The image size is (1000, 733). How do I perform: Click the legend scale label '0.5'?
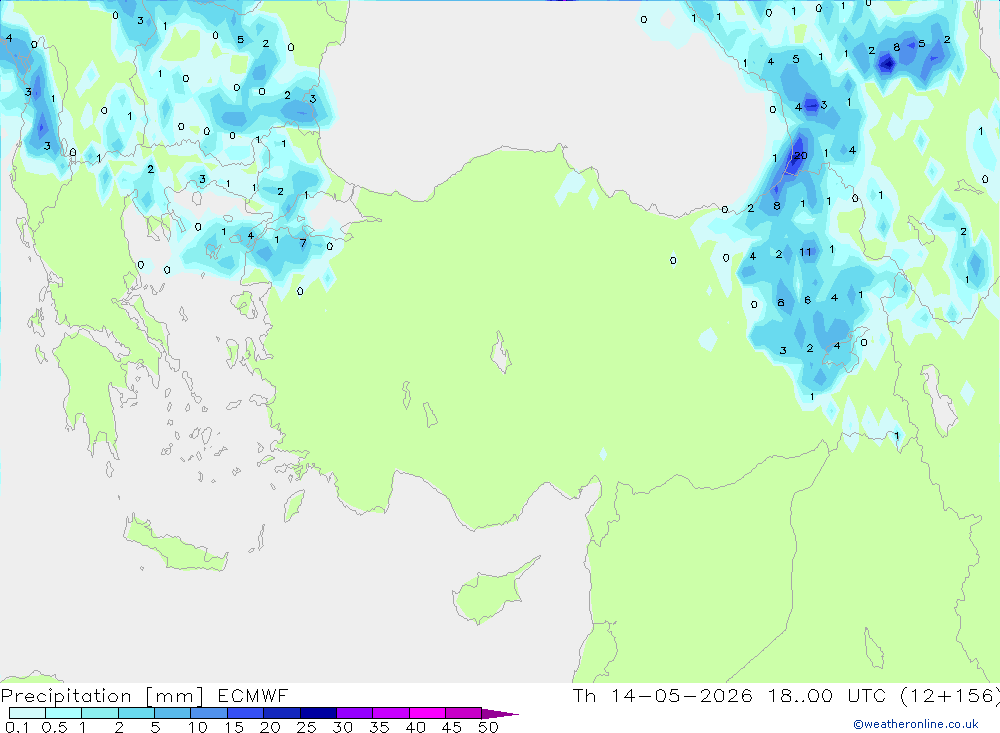(x=54, y=727)
